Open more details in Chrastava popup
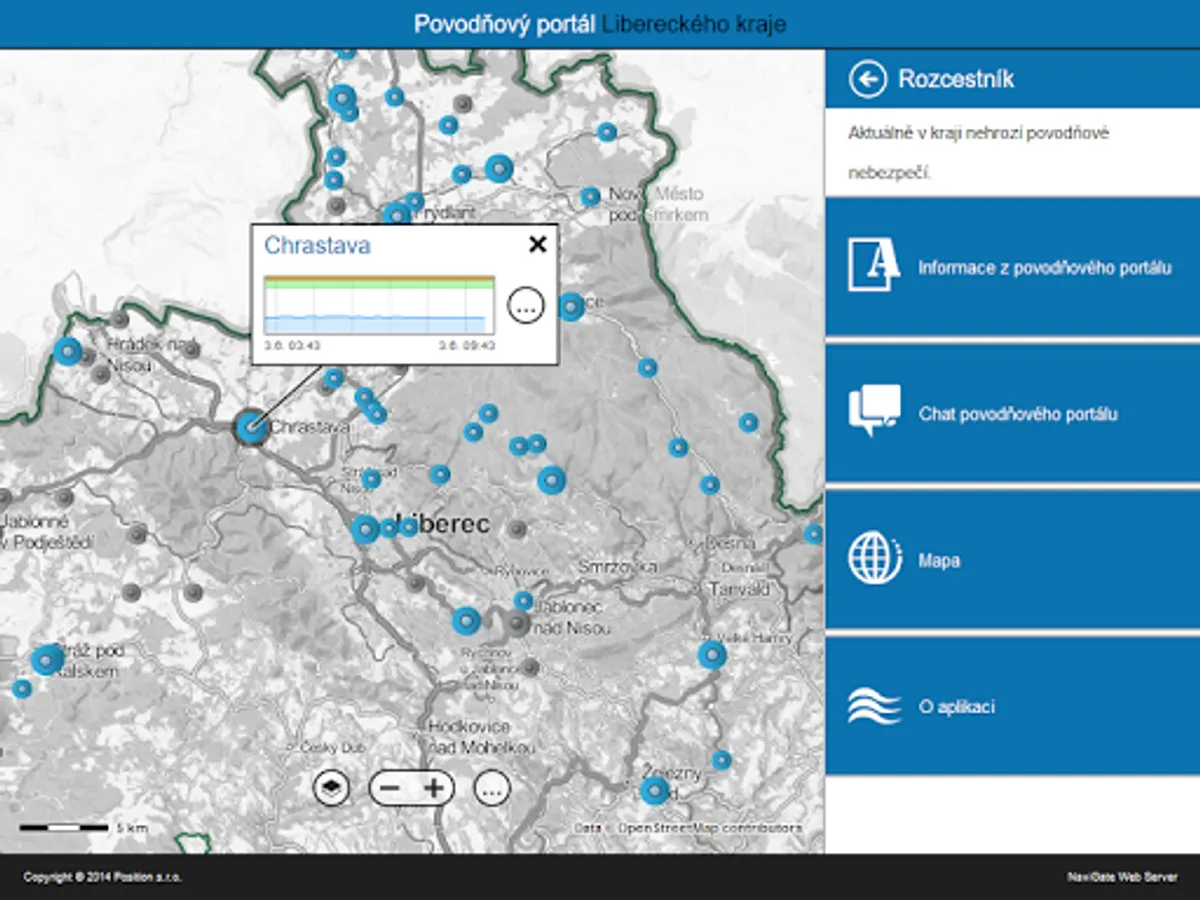Viewport: 1200px width, 900px height. [x=526, y=306]
